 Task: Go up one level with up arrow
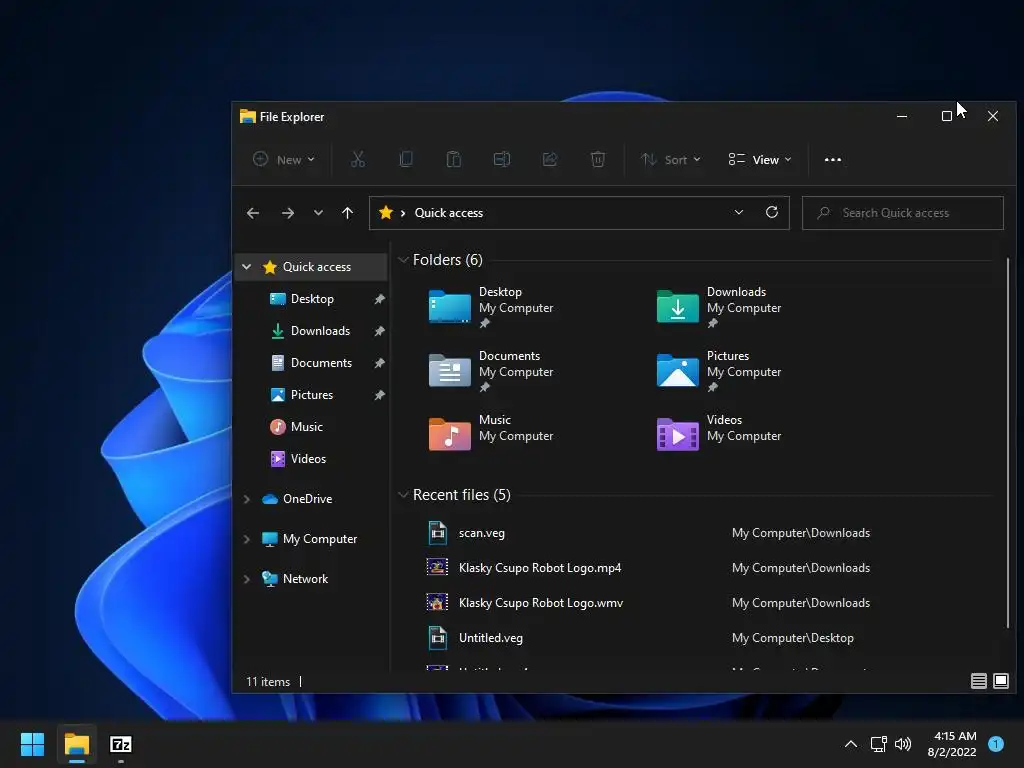[347, 213]
